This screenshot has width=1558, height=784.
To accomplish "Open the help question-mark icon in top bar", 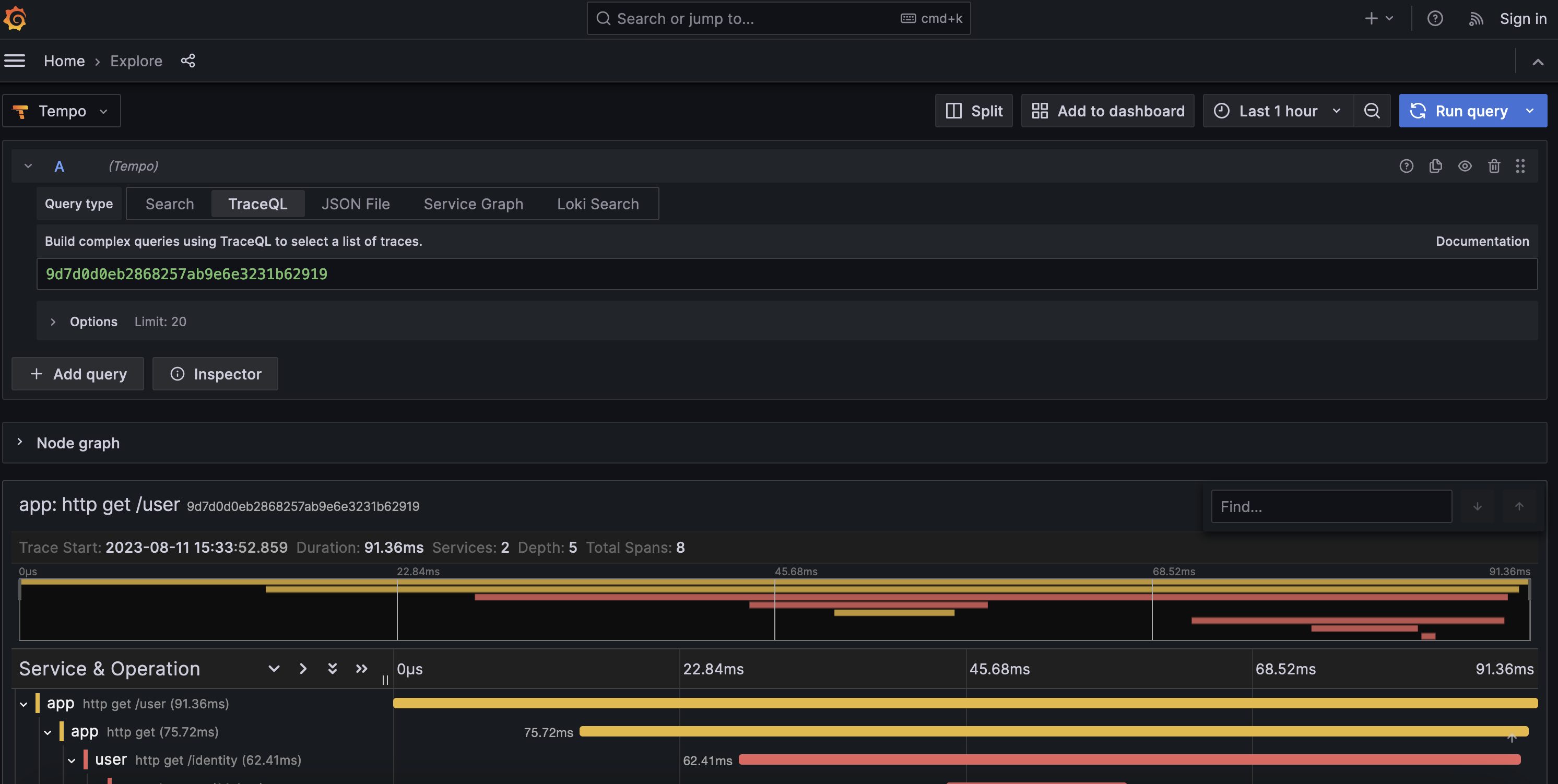I will [1435, 19].
